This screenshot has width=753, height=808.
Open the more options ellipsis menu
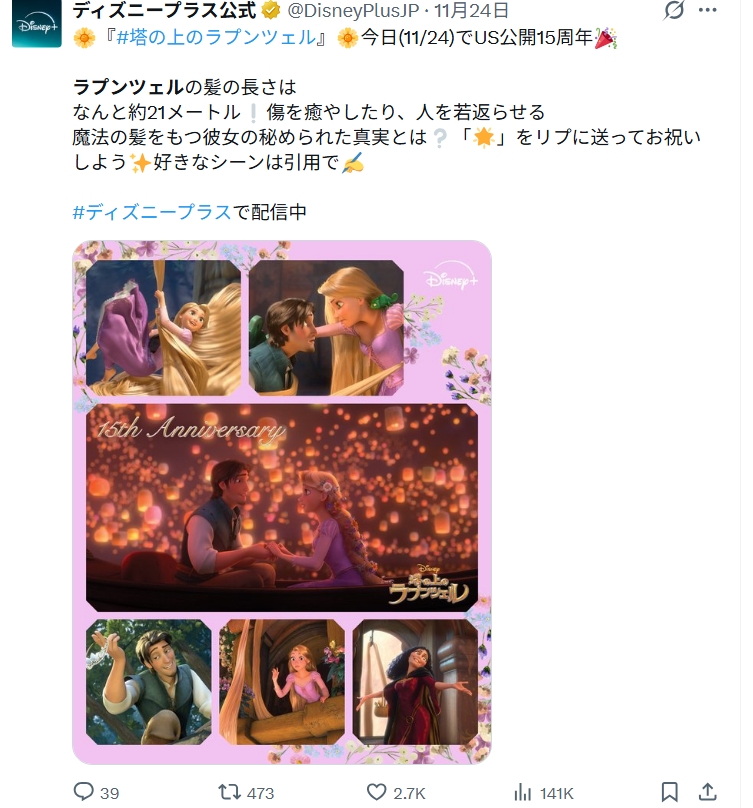click(x=708, y=10)
